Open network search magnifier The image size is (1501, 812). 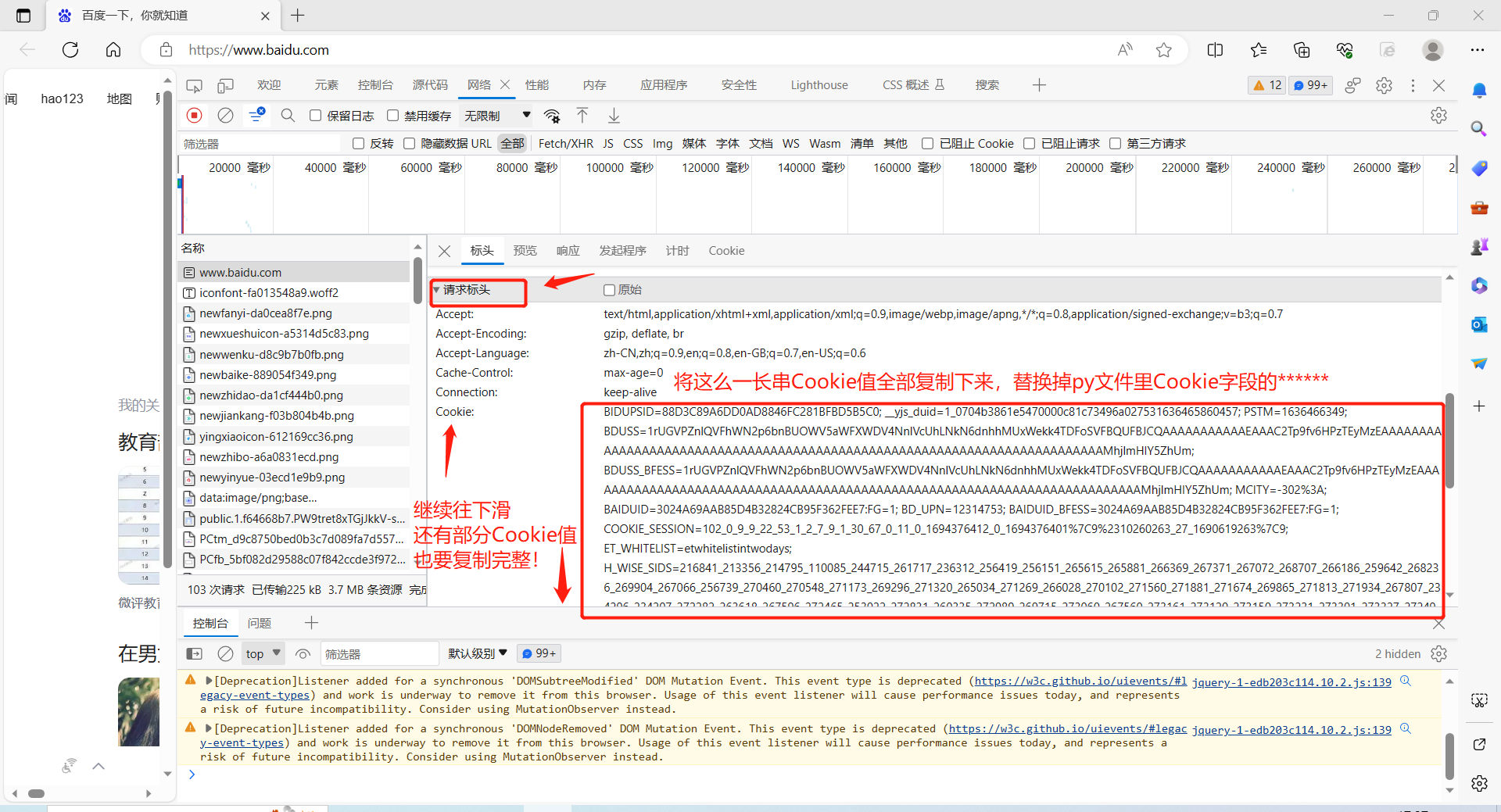click(288, 116)
